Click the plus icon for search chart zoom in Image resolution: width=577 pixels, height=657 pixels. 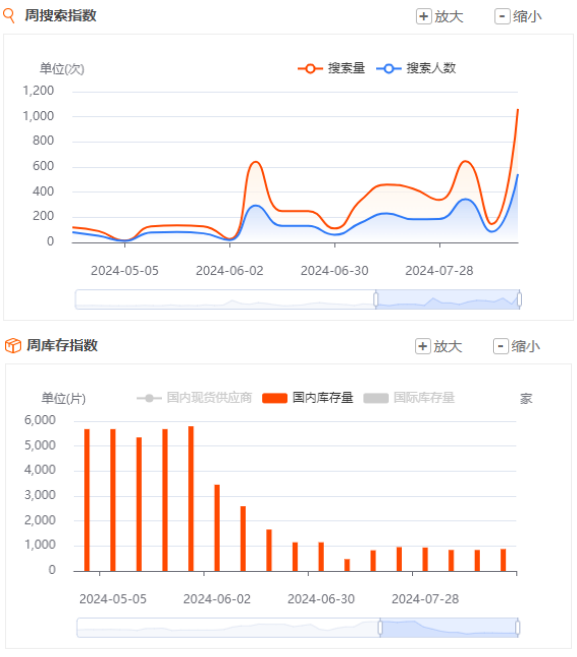423,16
